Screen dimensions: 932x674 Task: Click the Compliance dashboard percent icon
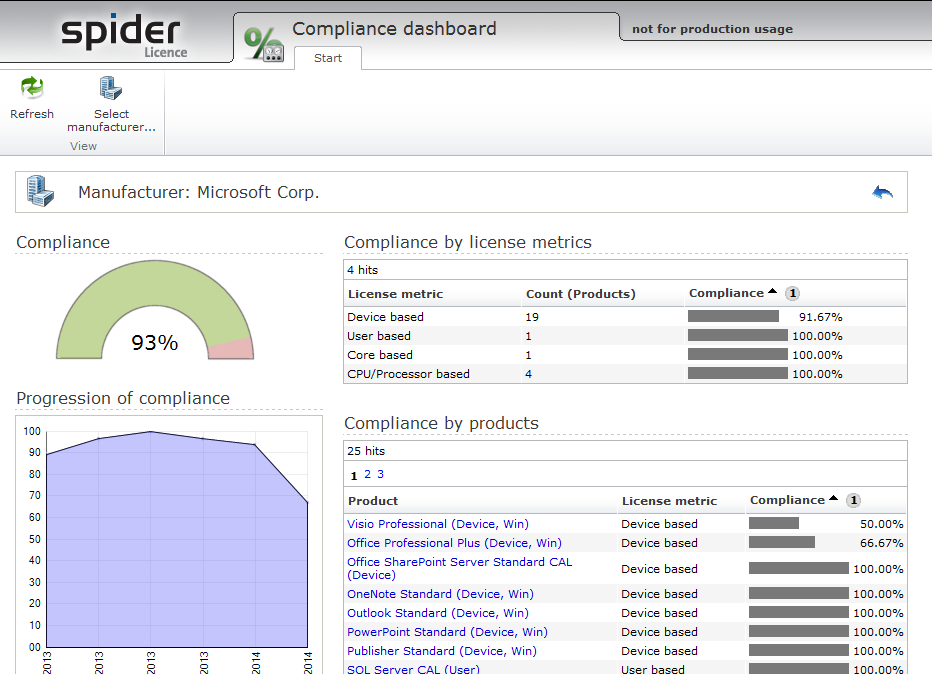click(264, 44)
